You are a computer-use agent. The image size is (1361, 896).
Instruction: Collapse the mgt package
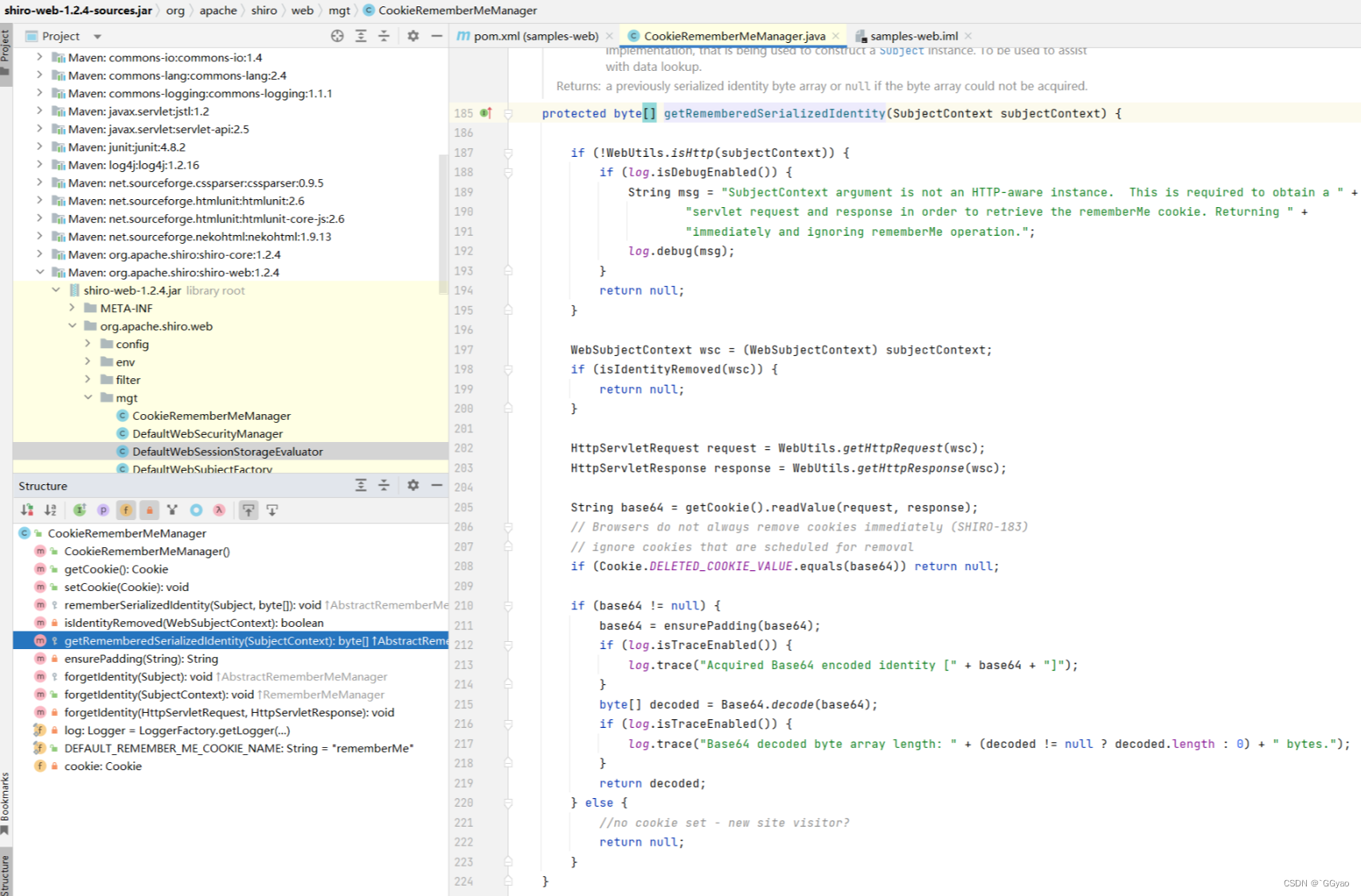[x=88, y=397]
